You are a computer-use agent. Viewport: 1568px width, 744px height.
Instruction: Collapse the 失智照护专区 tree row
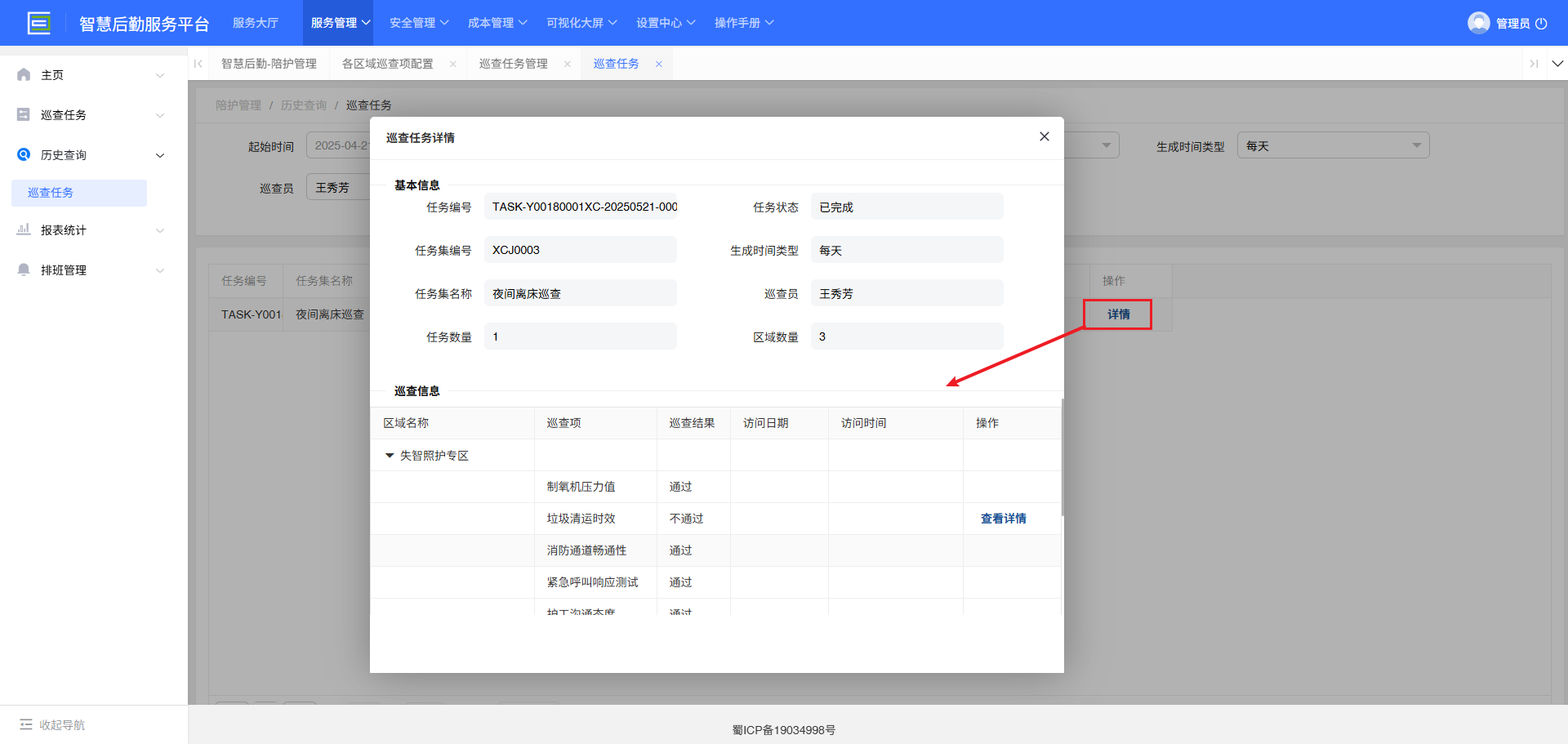tap(390, 455)
